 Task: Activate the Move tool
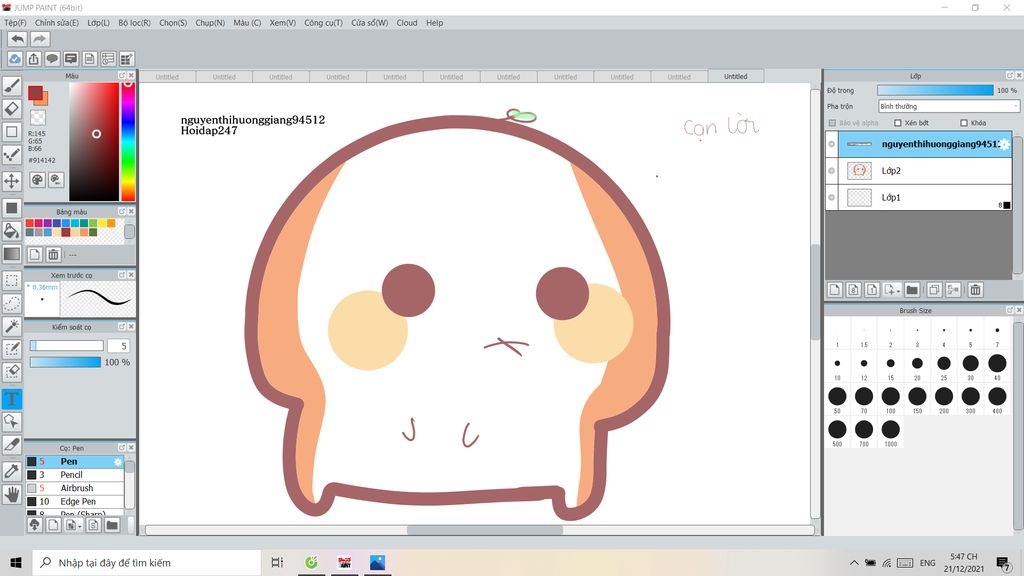tap(12, 181)
